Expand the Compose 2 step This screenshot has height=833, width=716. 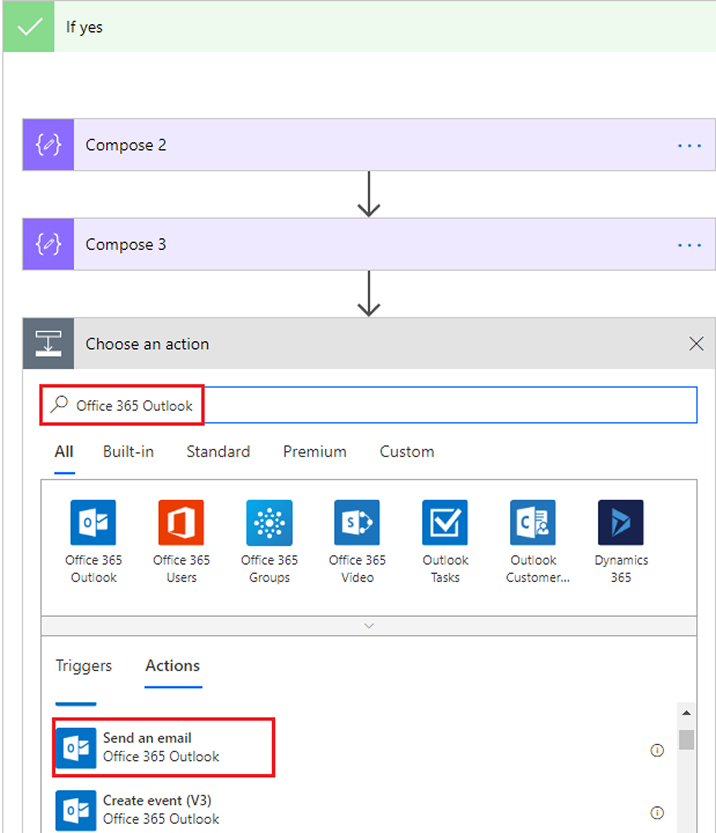click(369, 144)
